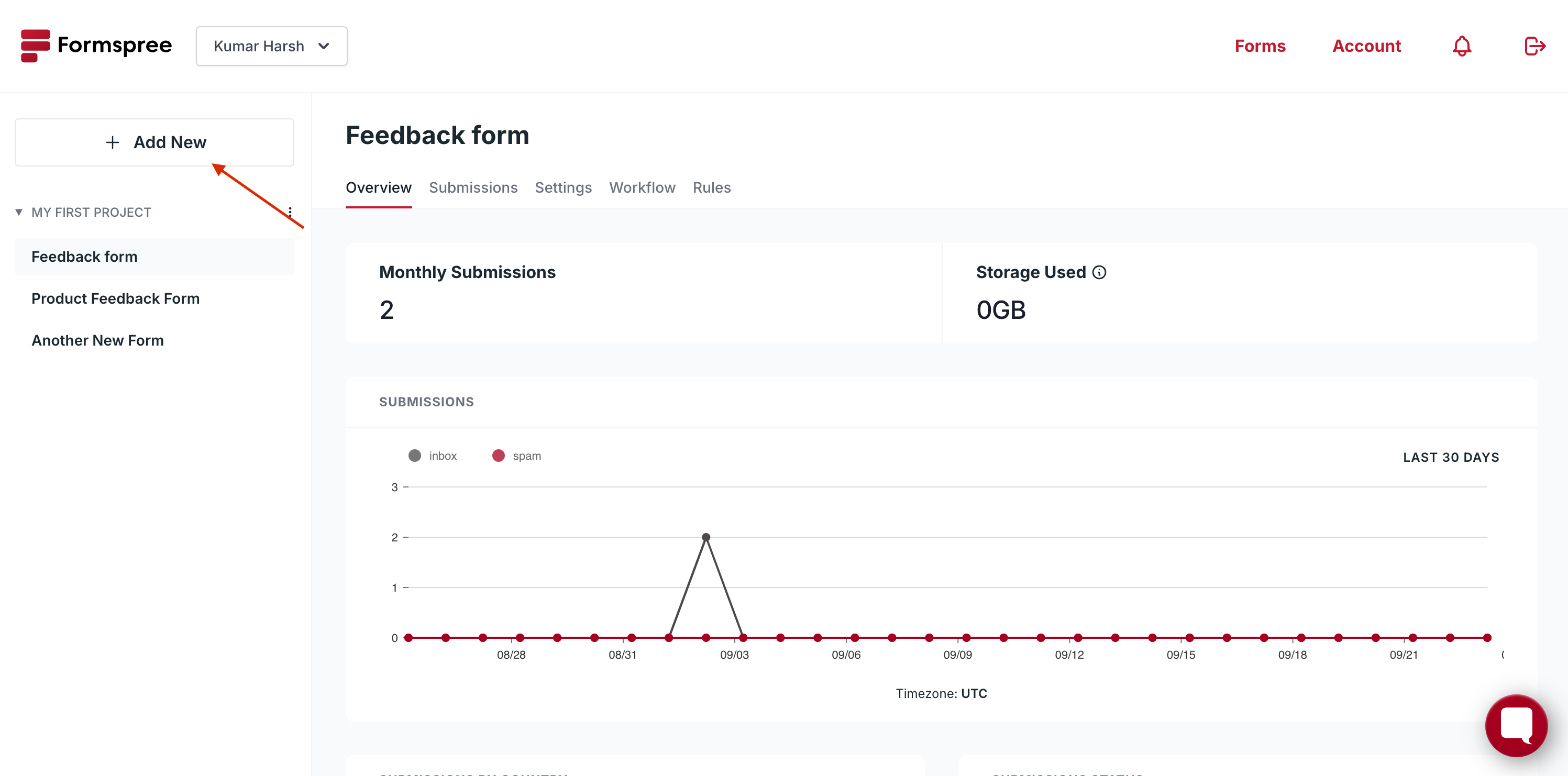Collapse the My First Project section
Viewport: 1568px width, 776px height.
19,213
